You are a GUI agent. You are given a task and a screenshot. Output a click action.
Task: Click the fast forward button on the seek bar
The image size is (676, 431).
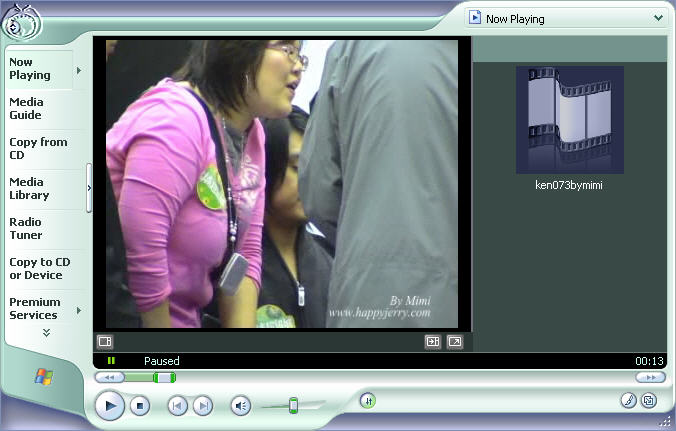(651, 378)
